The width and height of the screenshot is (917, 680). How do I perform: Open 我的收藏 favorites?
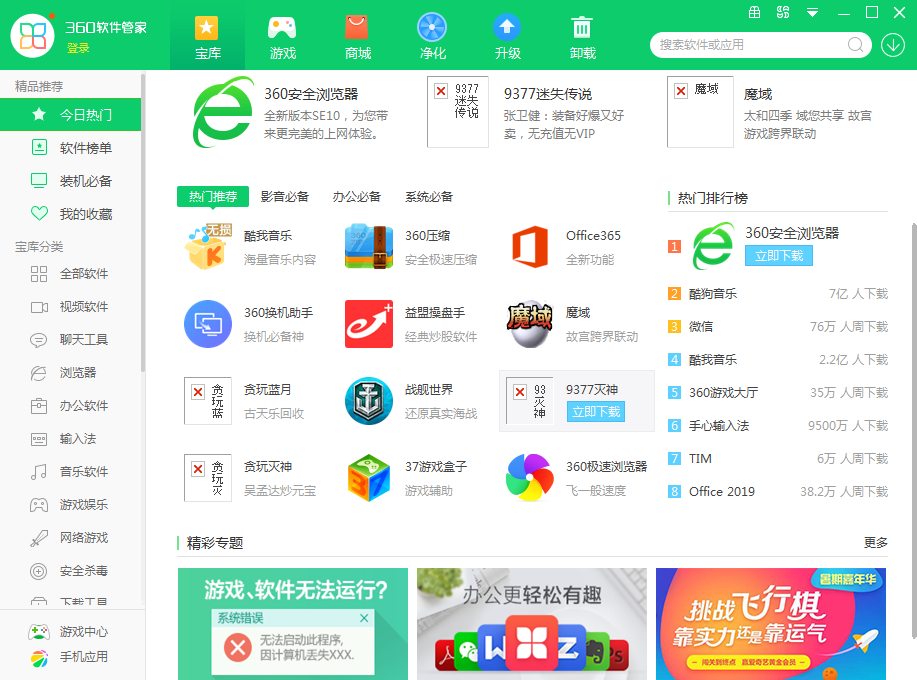pos(71,214)
